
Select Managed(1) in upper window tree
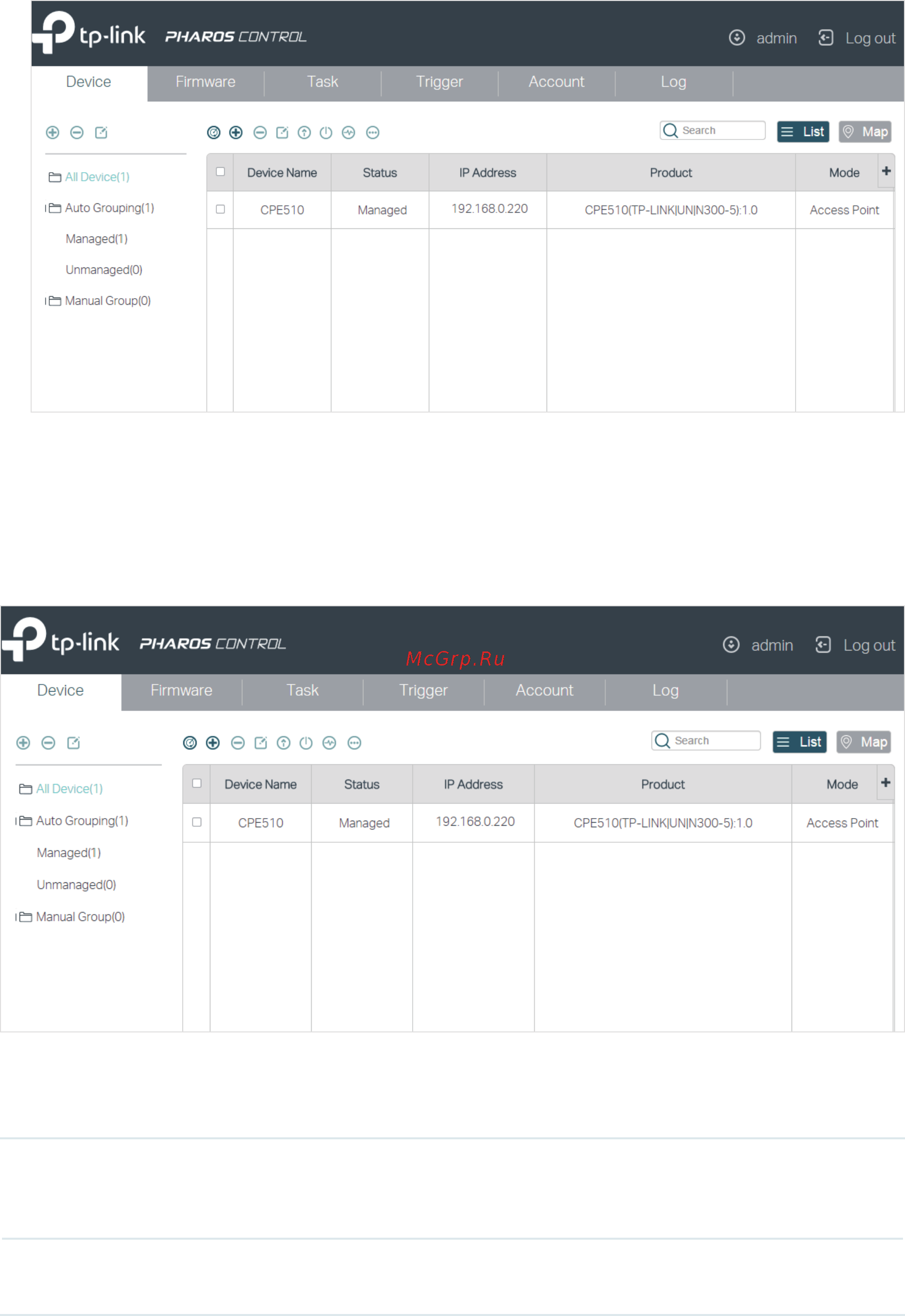[97, 239]
